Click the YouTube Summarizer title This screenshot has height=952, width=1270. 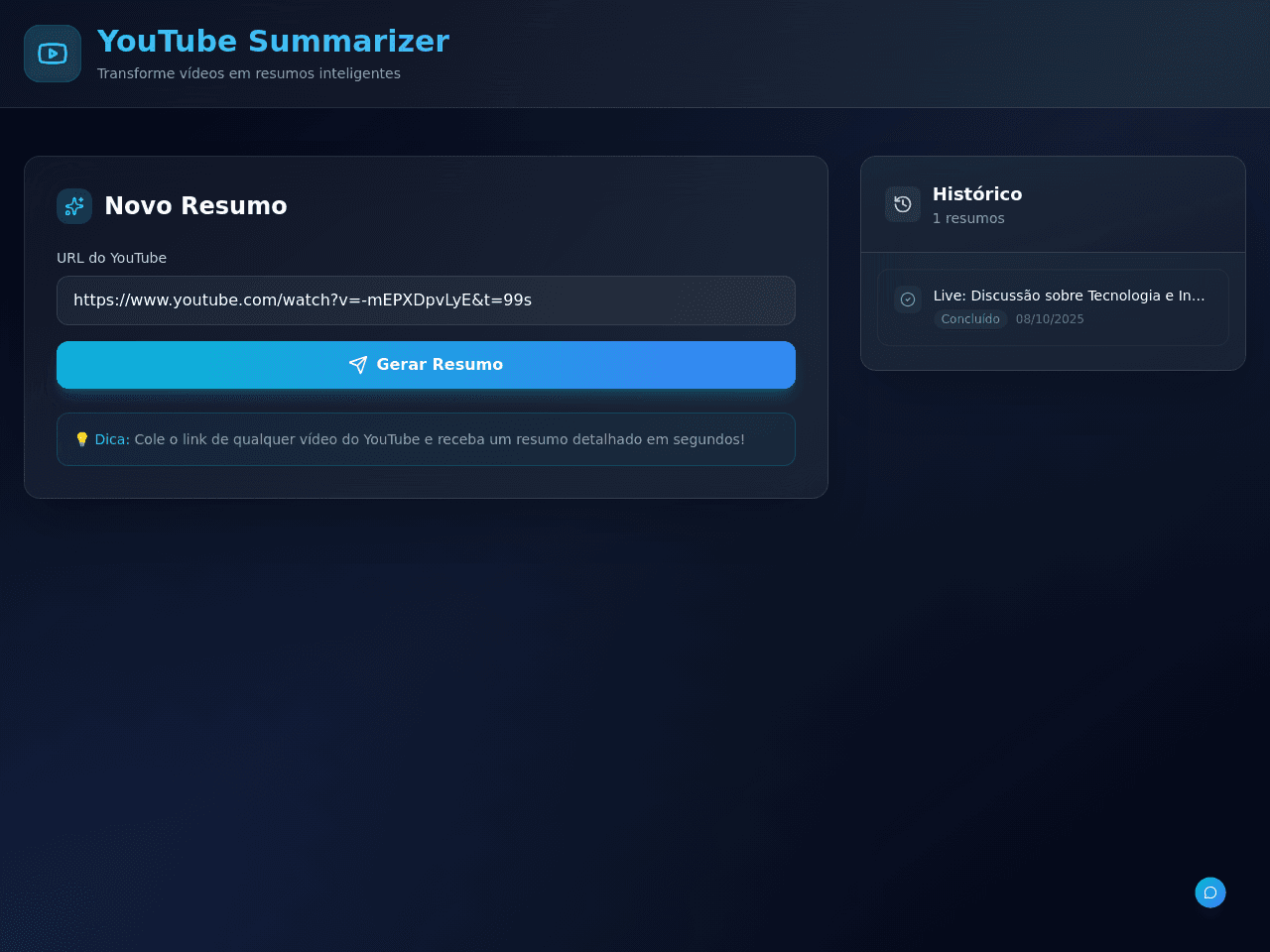coord(273,42)
